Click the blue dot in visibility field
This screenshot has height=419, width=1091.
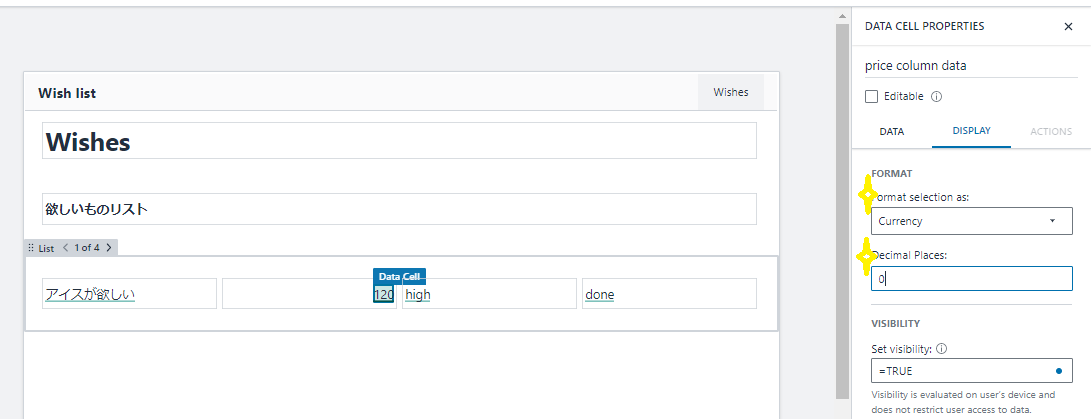click(x=1058, y=371)
